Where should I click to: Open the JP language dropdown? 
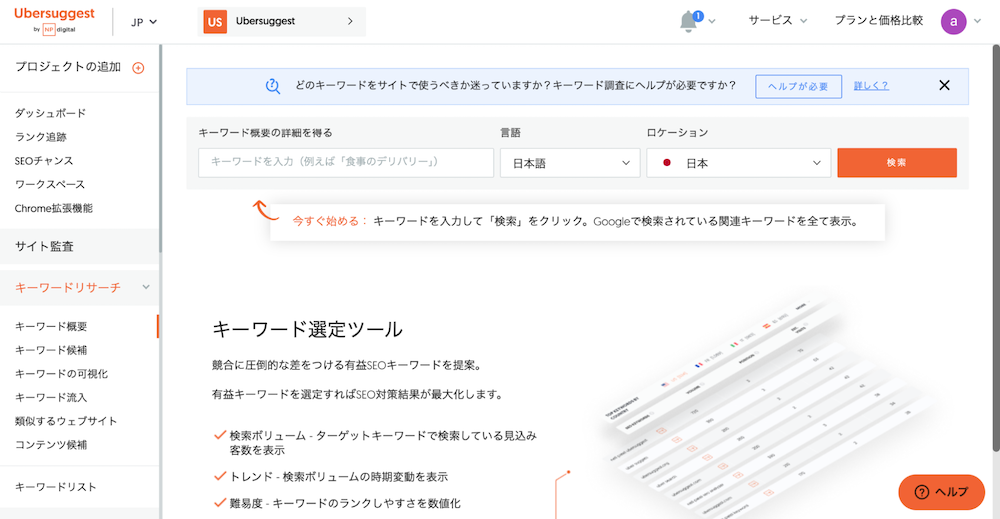tap(144, 22)
